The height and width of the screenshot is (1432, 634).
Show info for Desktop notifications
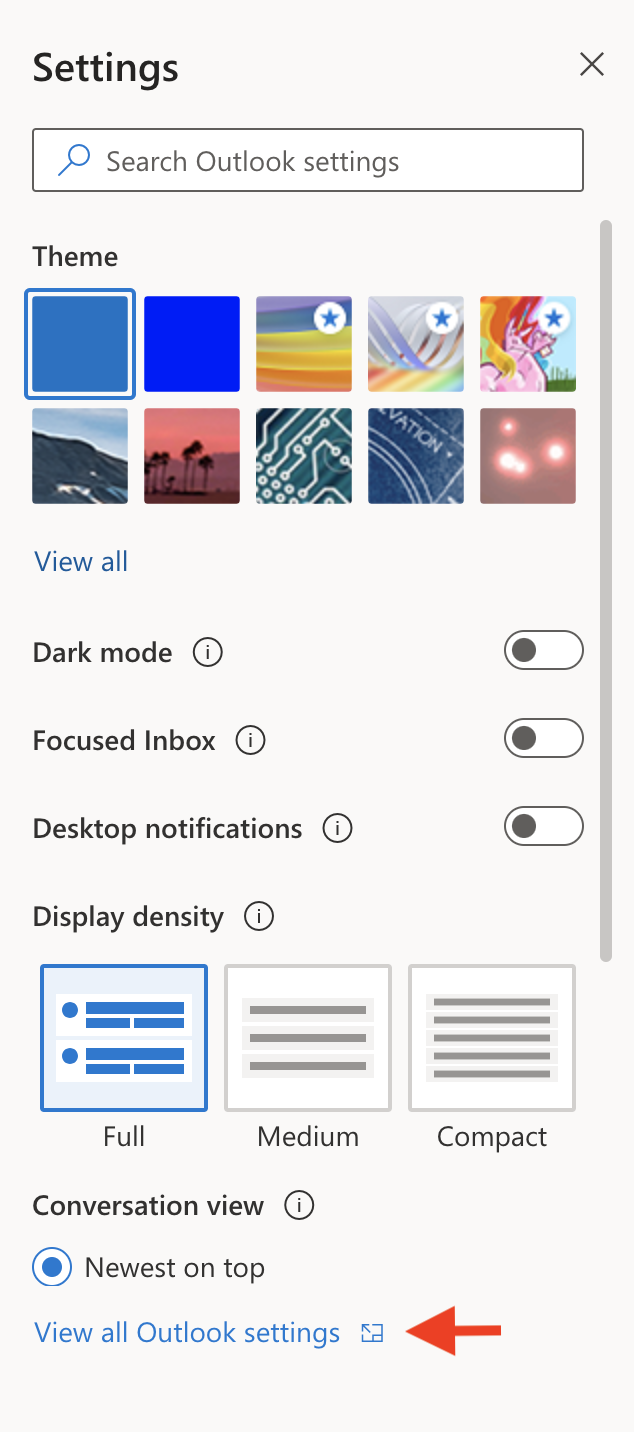[337, 829]
